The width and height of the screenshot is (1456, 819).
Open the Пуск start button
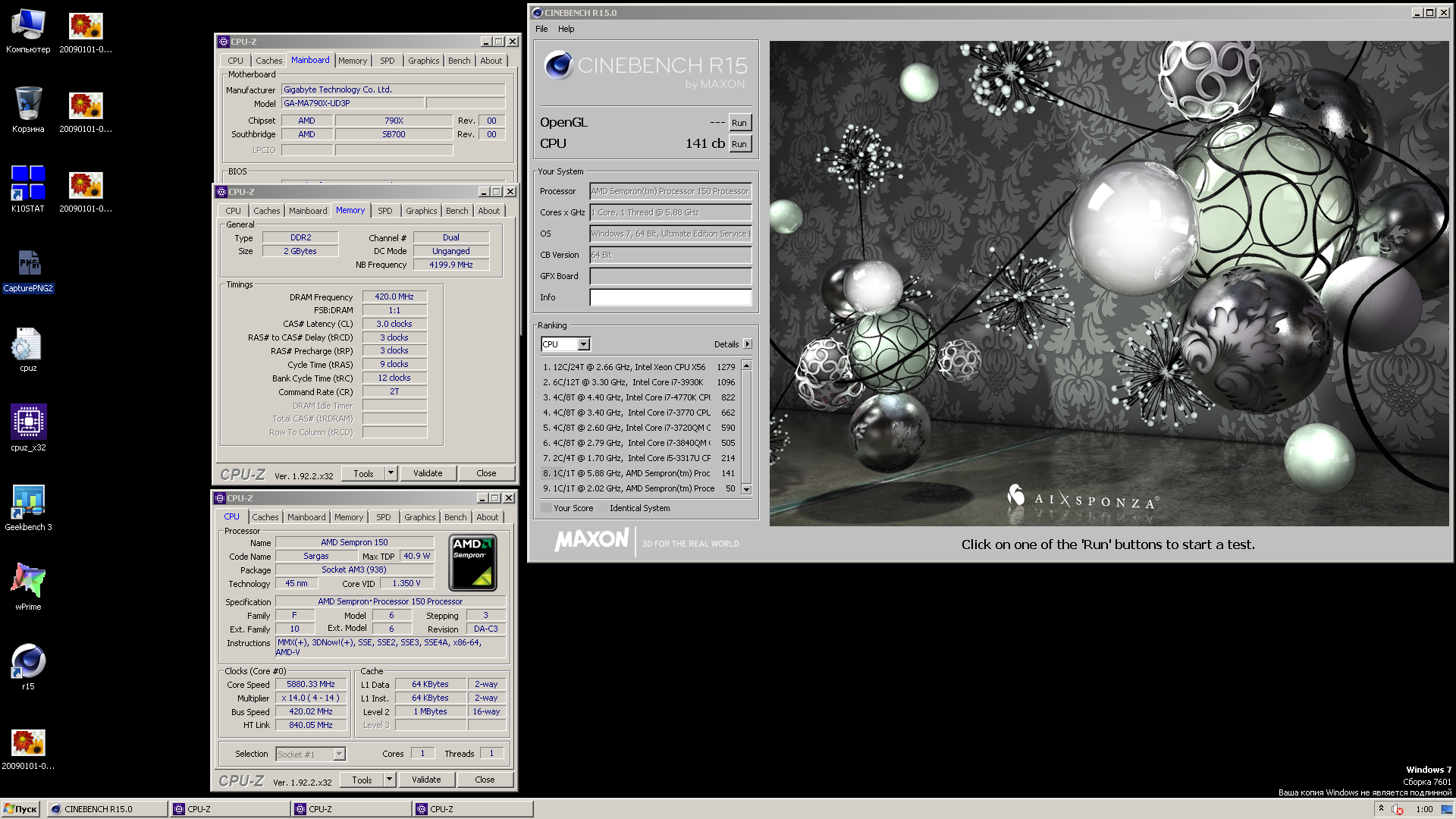coord(20,809)
